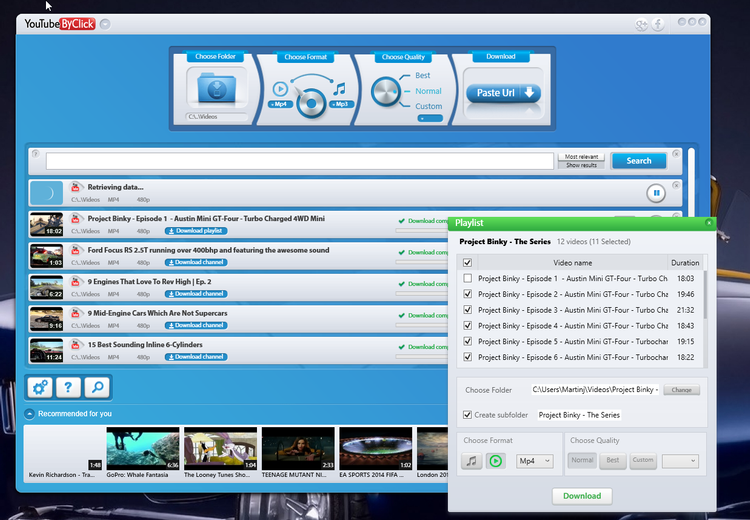The height and width of the screenshot is (520, 750).
Task: Open the Mp4 format dropdown
Action: (535, 461)
